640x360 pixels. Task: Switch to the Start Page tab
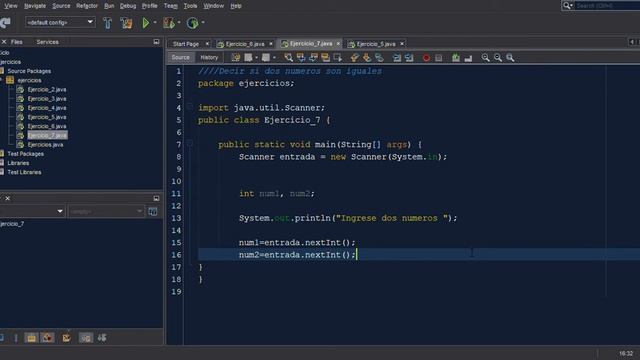(186, 44)
